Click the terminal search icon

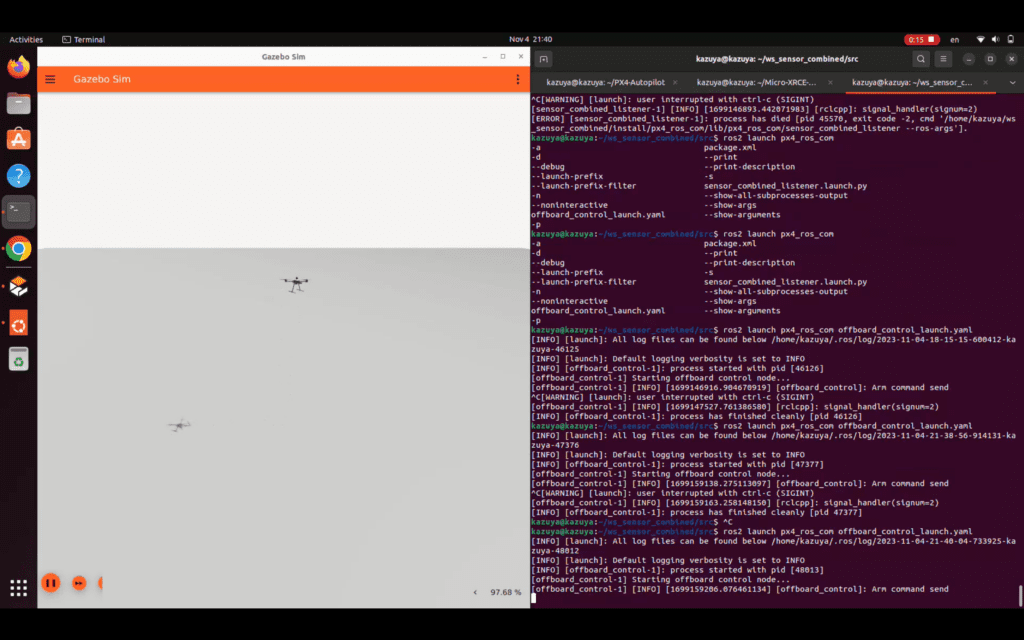pyautogui.click(x=921, y=59)
